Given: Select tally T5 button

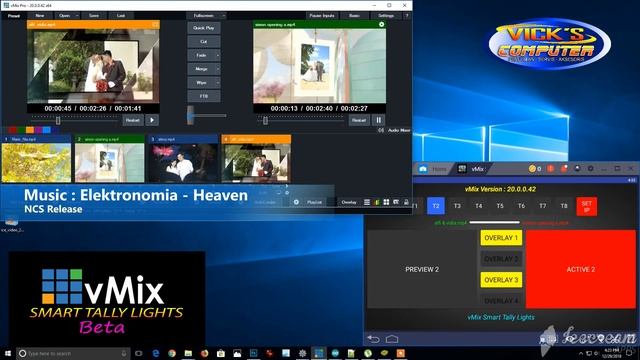Looking at the screenshot, I should tap(500, 206).
